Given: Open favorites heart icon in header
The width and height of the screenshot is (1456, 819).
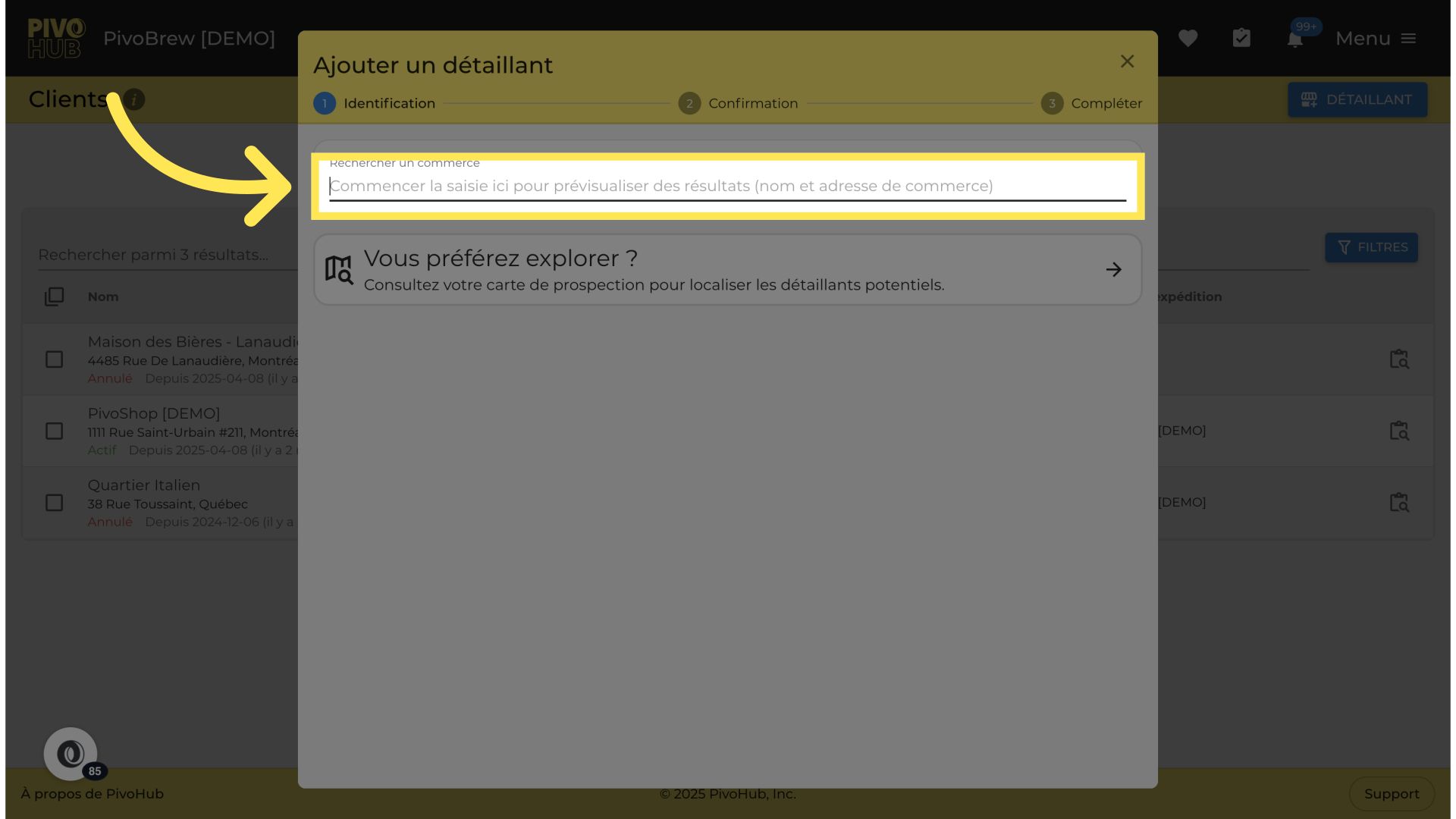Looking at the screenshot, I should click(x=1188, y=38).
